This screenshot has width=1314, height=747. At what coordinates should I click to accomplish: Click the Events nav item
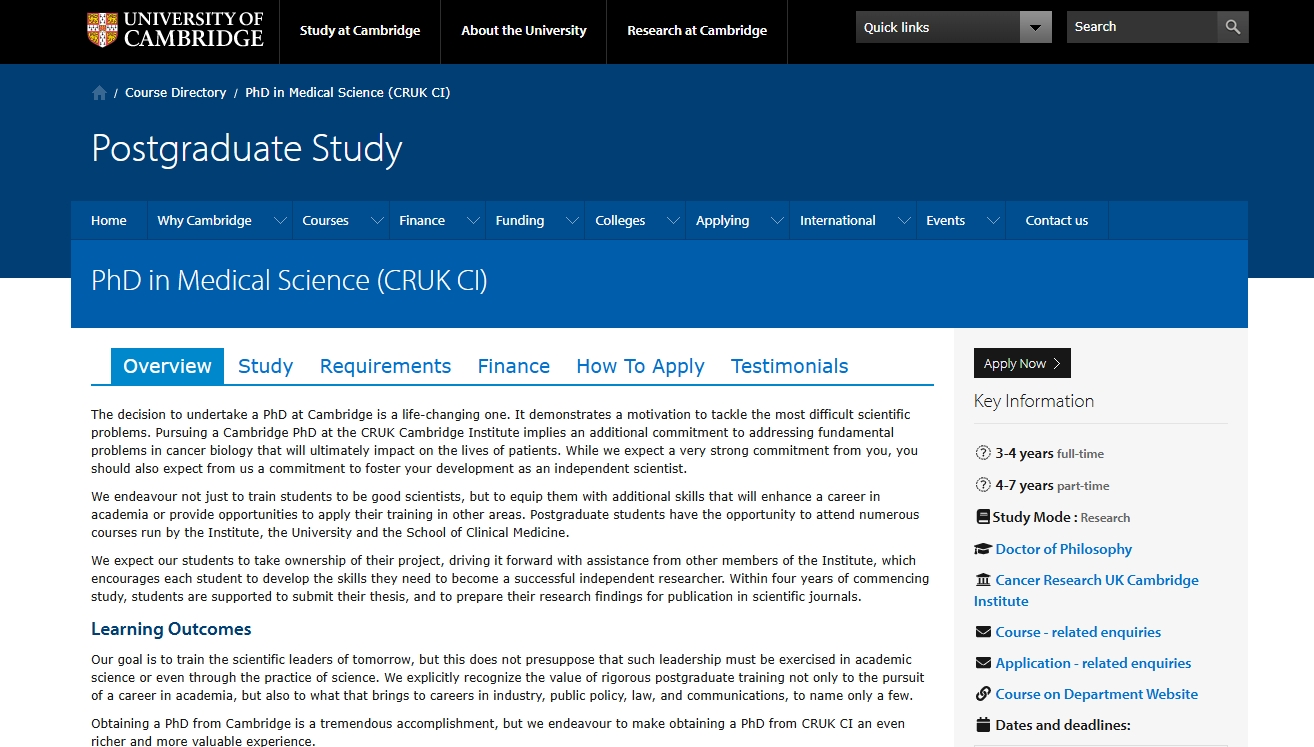(946, 221)
